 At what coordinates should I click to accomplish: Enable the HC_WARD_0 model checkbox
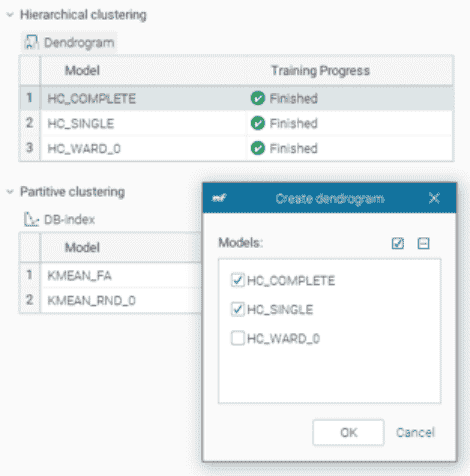(x=238, y=338)
